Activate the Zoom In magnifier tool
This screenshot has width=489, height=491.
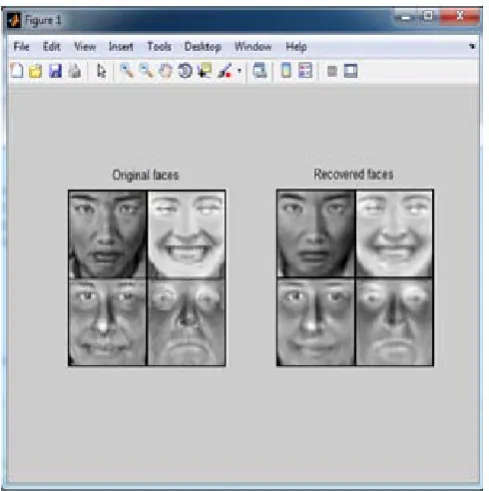click(127, 71)
